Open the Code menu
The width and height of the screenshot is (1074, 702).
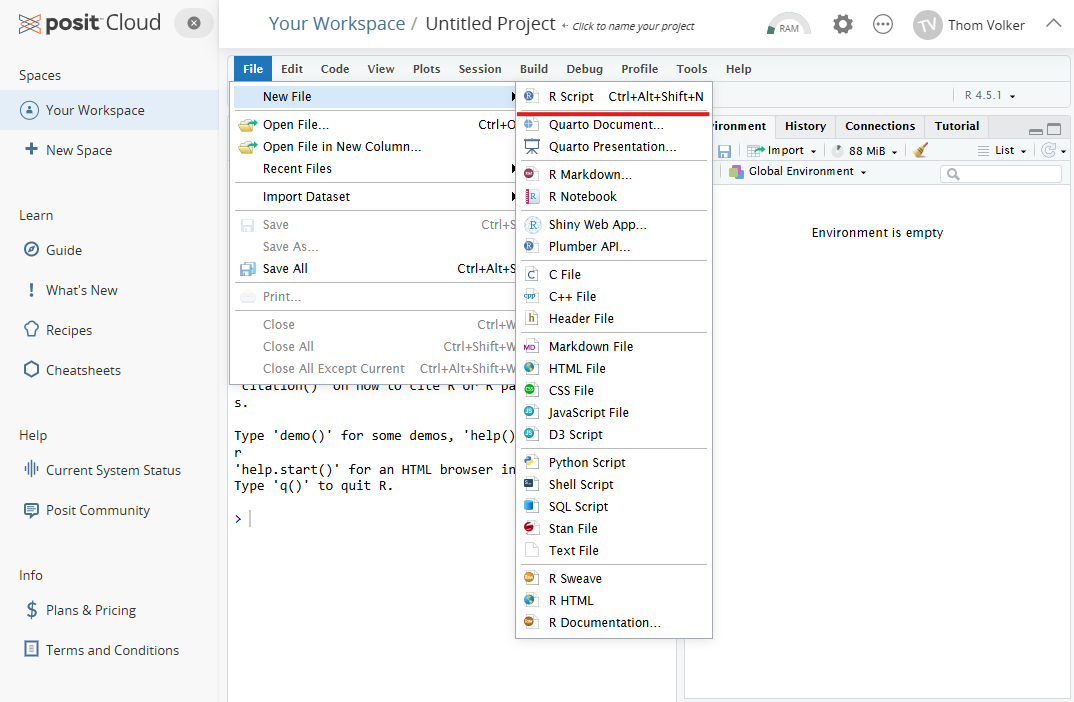coord(335,69)
